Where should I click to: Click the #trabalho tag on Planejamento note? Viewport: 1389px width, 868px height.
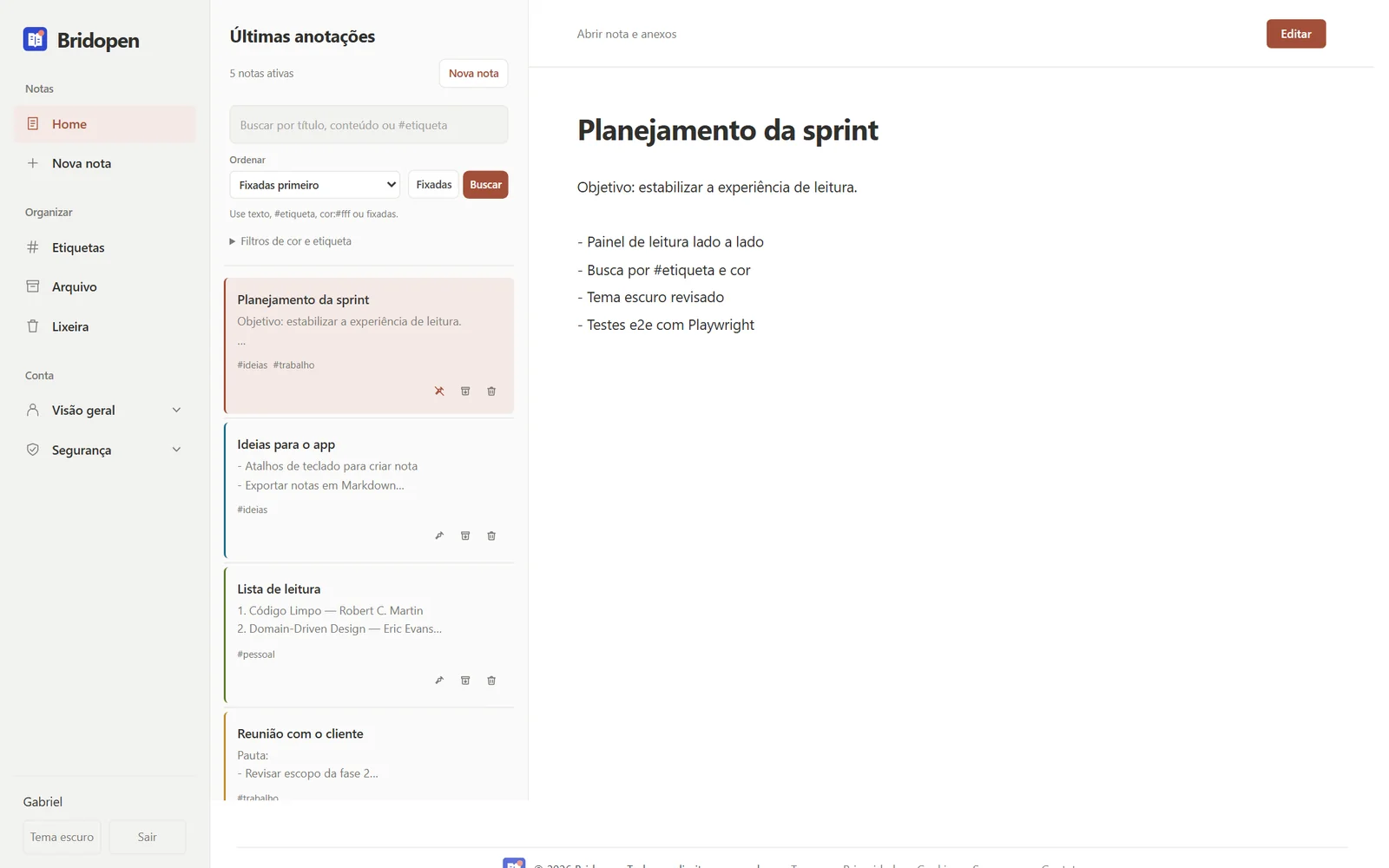point(293,365)
